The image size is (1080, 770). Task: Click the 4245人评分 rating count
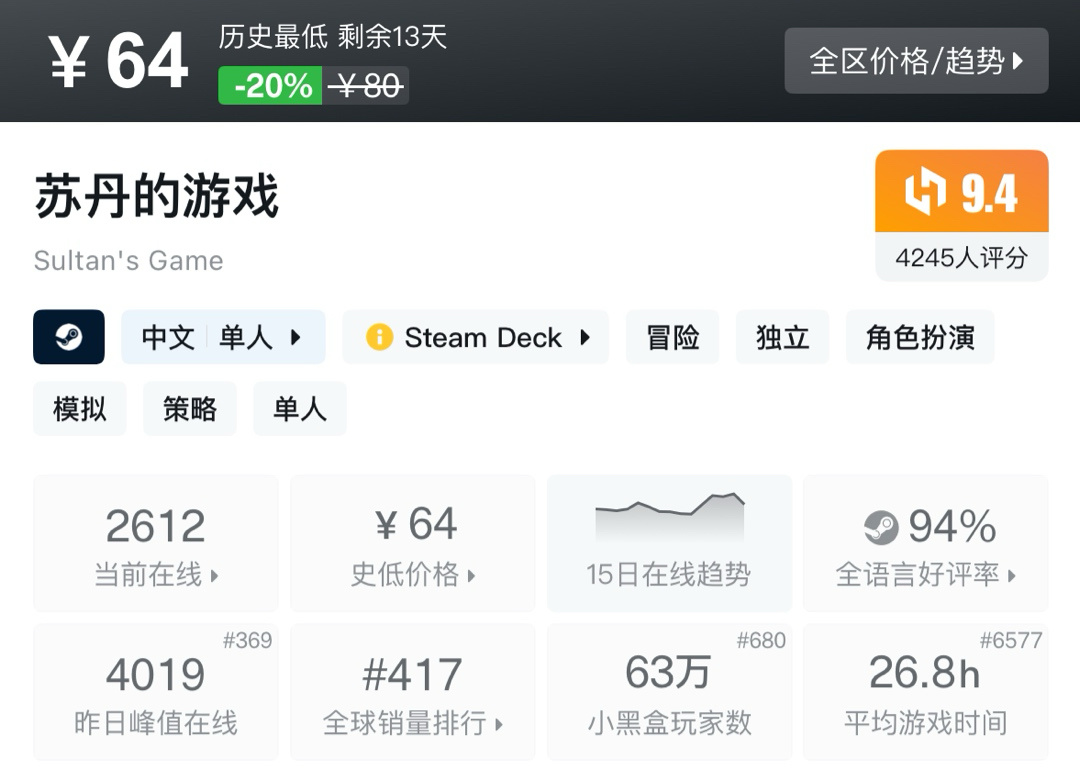point(962,258)
